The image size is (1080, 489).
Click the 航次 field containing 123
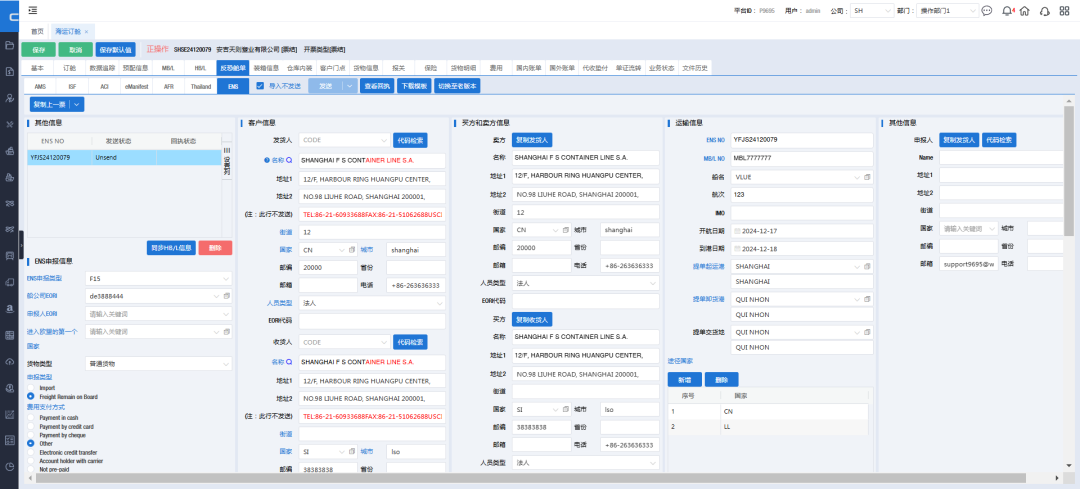tap(802, 194)
